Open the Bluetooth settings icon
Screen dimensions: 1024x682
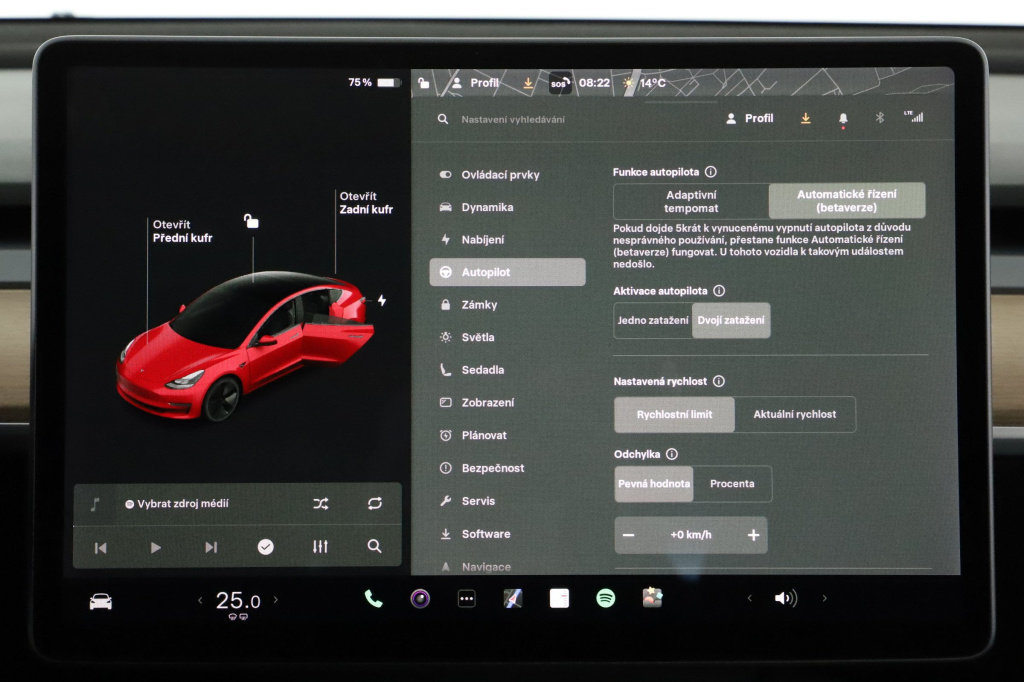[879, 118]
